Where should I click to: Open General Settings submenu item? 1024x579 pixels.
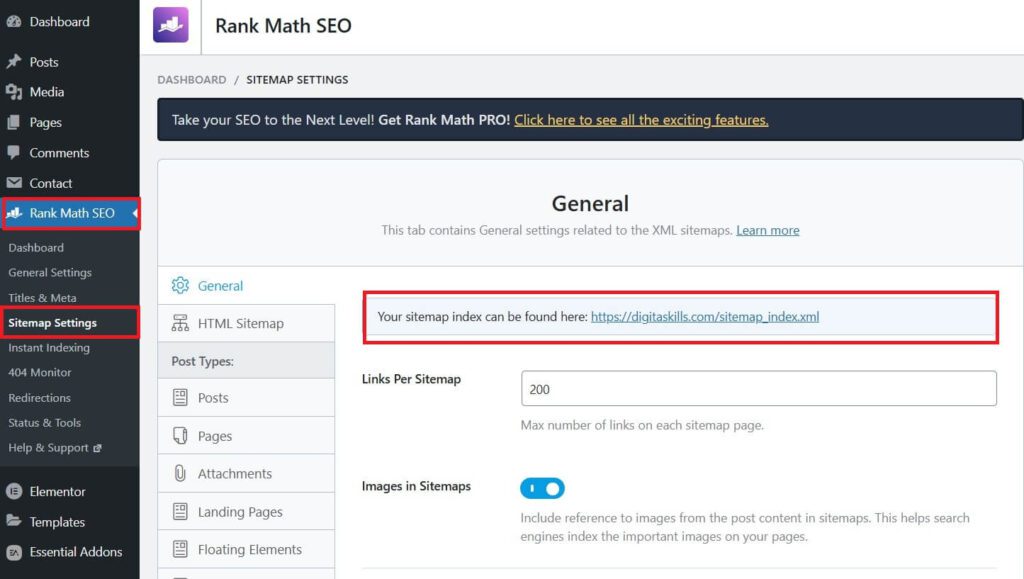tap(50, 272)
